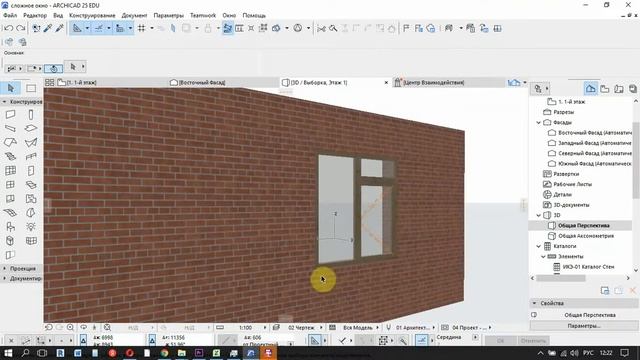Select the eyedropper pick-up parameters tool
The height and width of the screenshot is (360, 640).
pyautogui.click(x=48, y=28)
